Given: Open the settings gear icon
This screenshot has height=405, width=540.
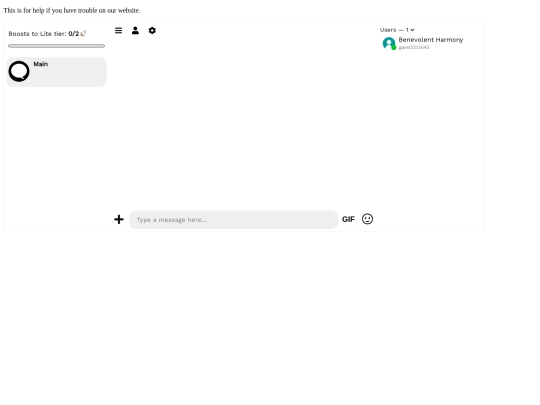Looking at the screenshot, I should click(x=152, y=31).
